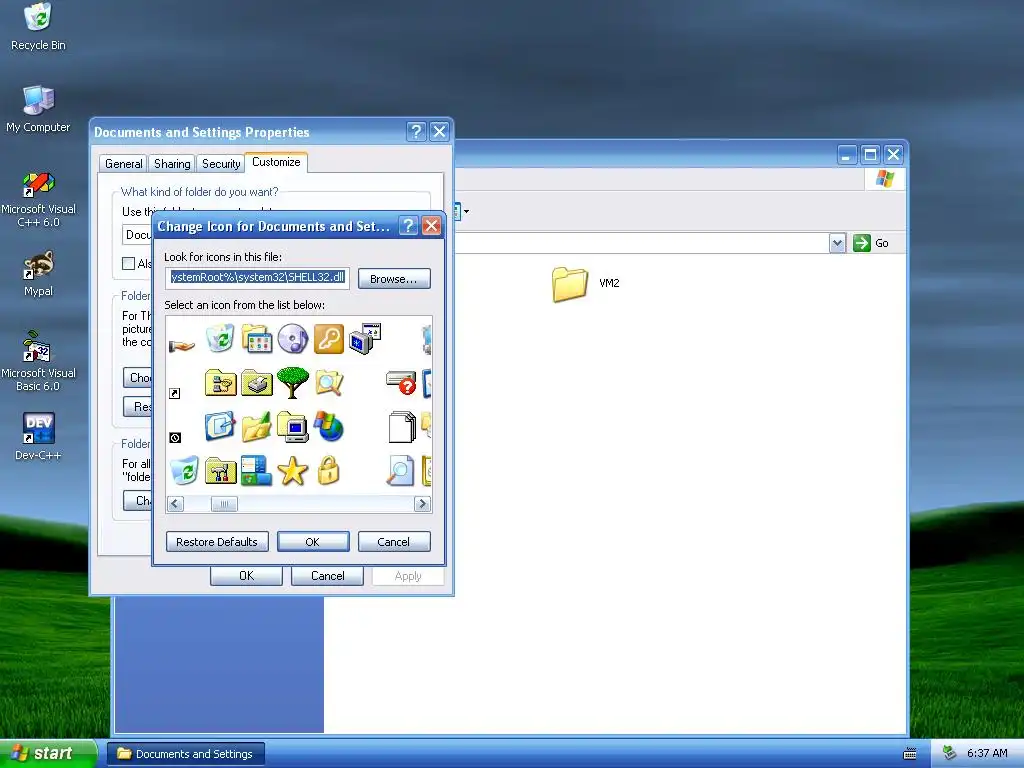Cancel the Change Icon dialog

click(x=394, y=542)
